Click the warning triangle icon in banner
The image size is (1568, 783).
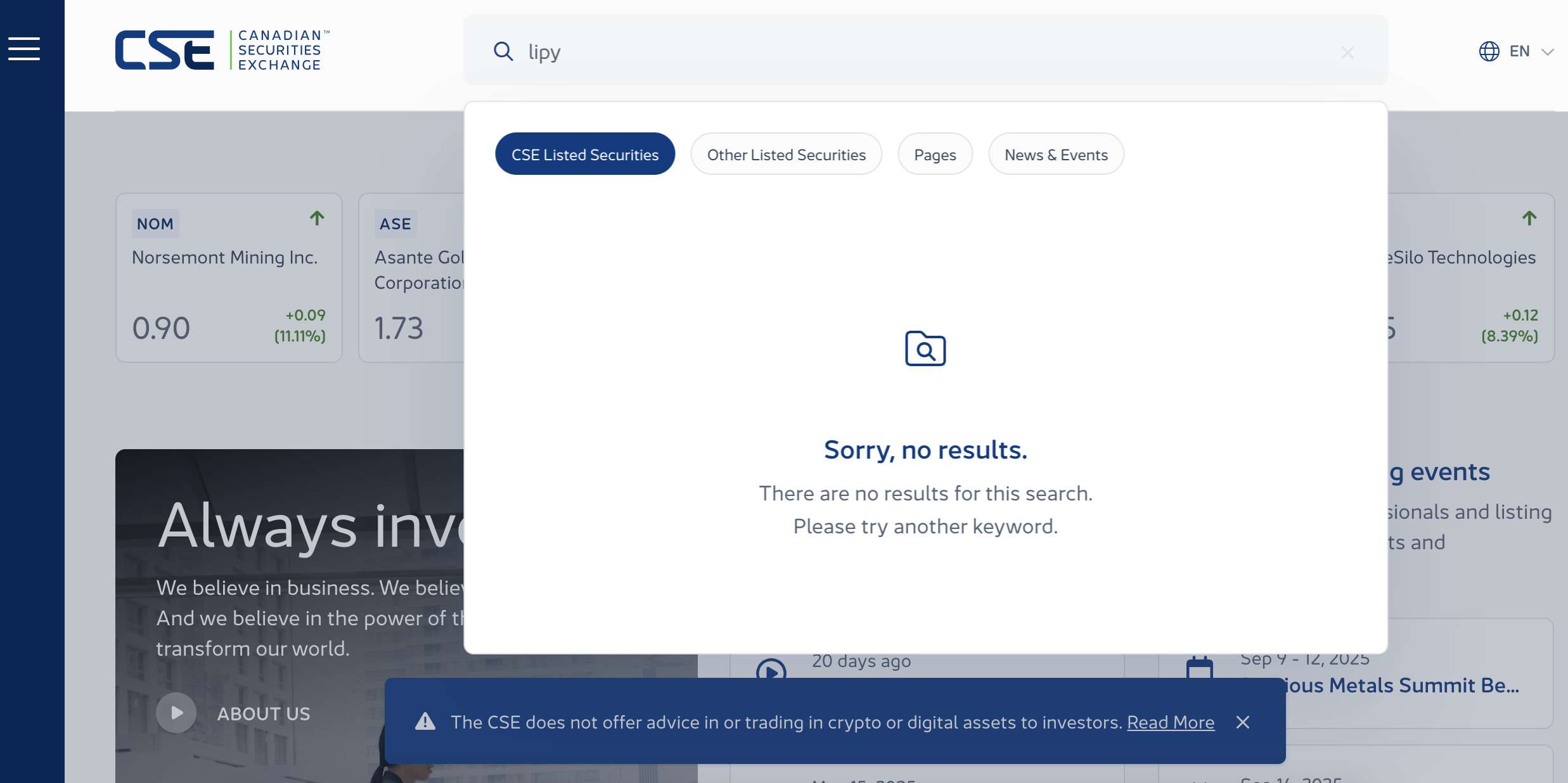click(x=425, y=722)
